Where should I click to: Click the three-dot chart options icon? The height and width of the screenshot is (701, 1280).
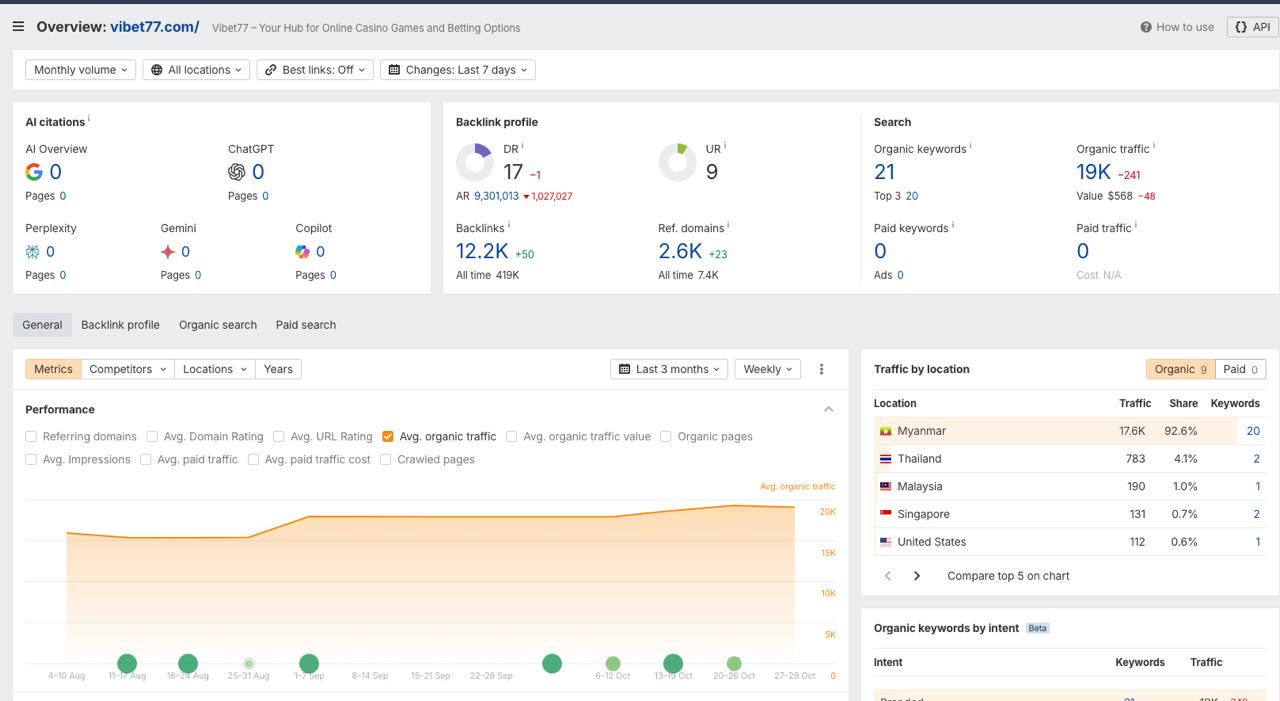[821, 369]
